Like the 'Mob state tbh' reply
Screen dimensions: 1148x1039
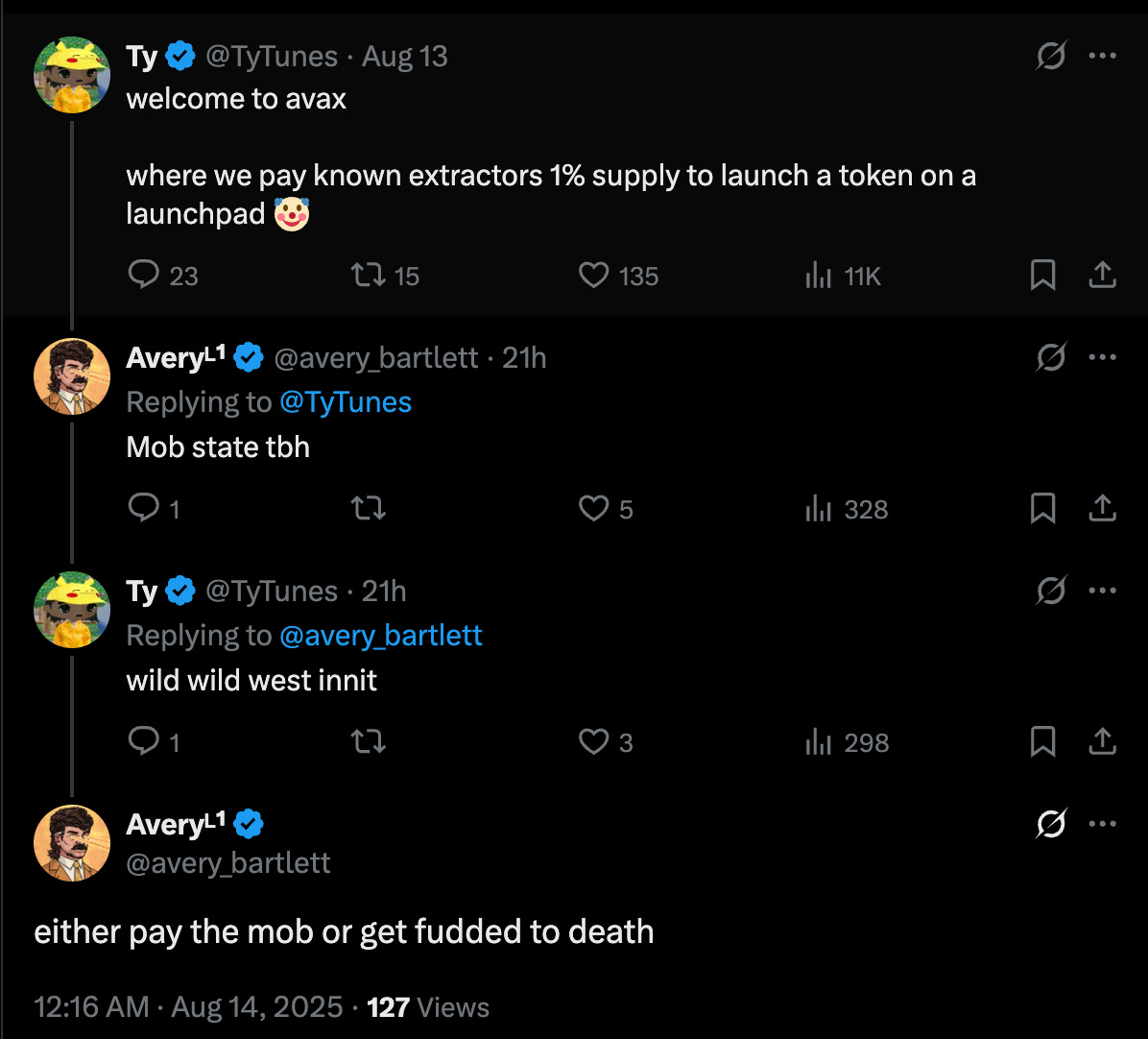[594, 509]
